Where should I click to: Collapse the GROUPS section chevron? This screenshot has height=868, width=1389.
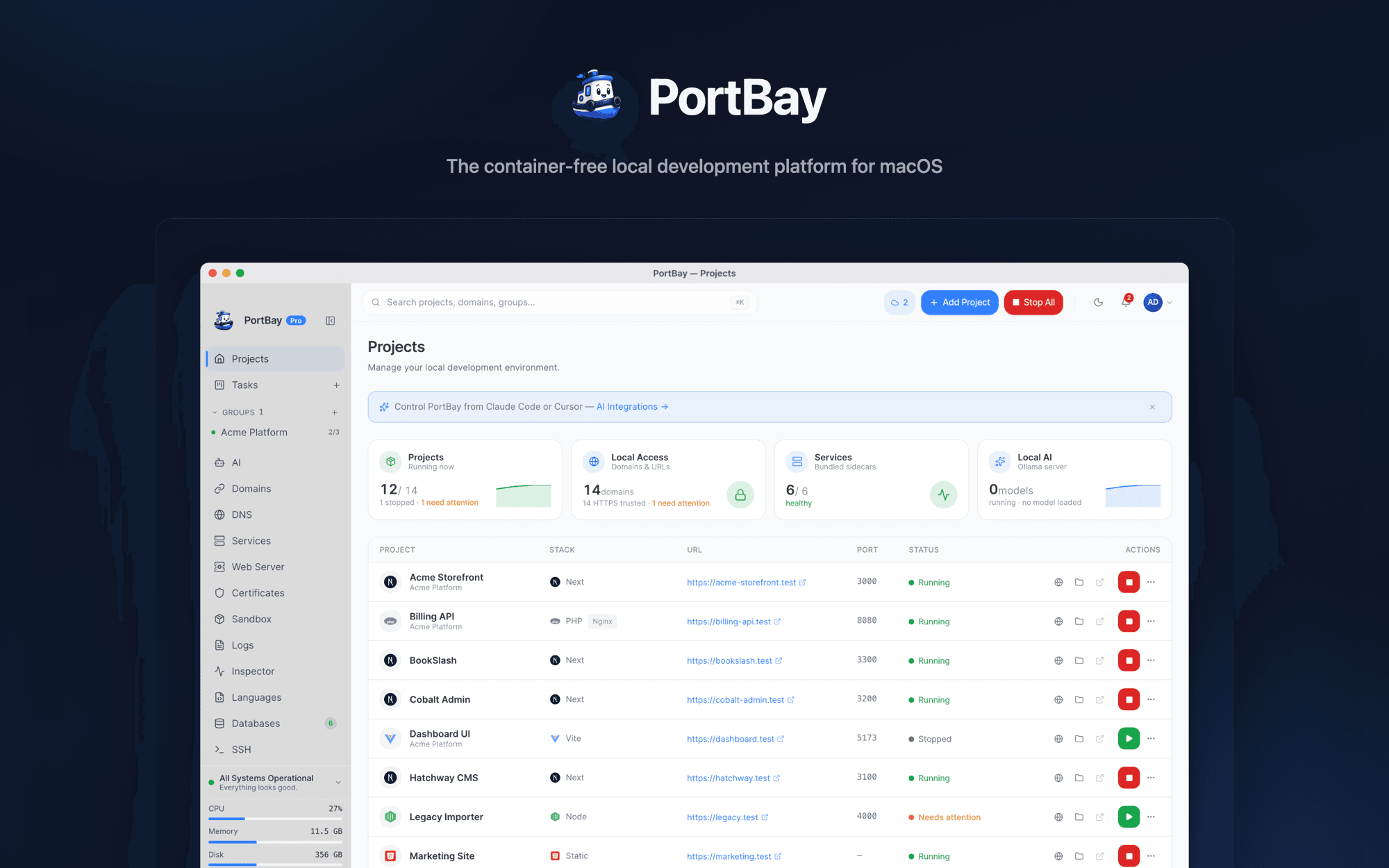(x=215, y=412)
